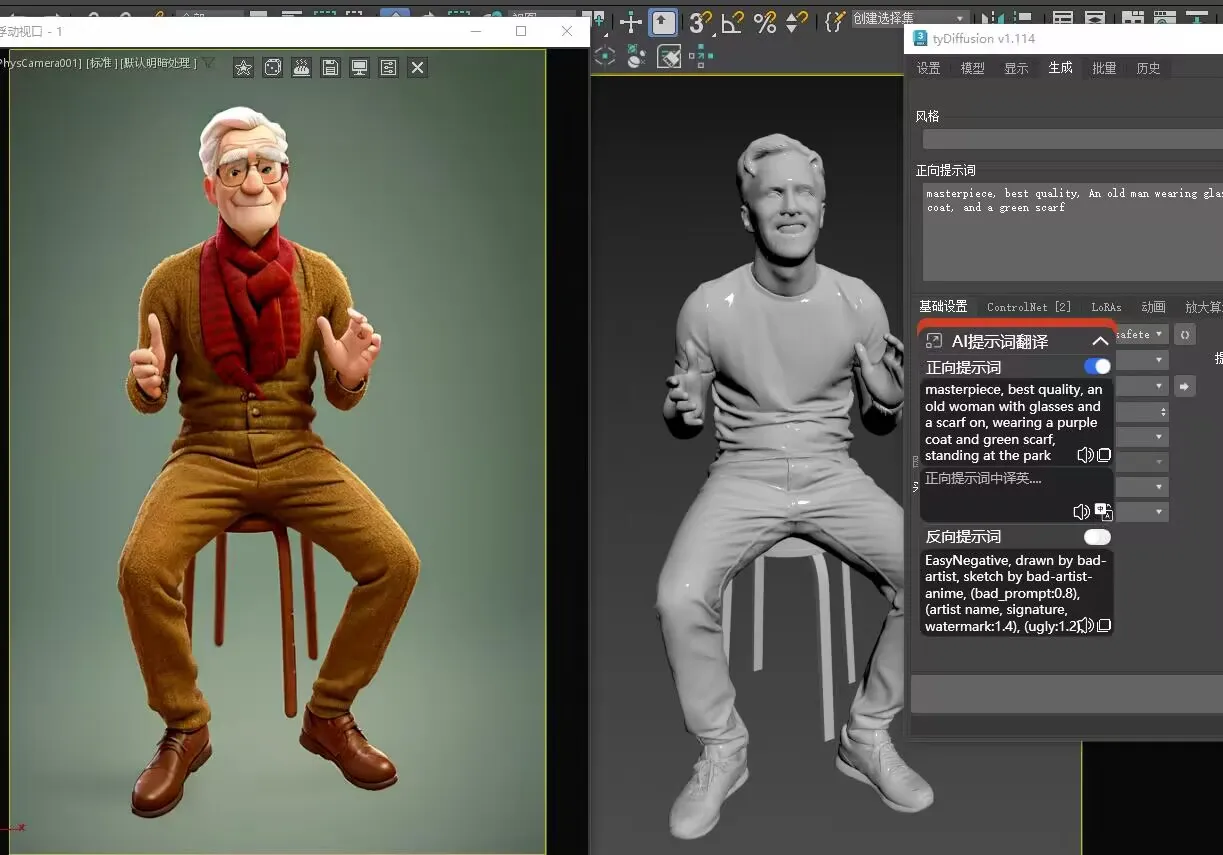Click the speaker icon in the Chinese prompt input box
1223x855 pixels.
(x=1081, y=512)
